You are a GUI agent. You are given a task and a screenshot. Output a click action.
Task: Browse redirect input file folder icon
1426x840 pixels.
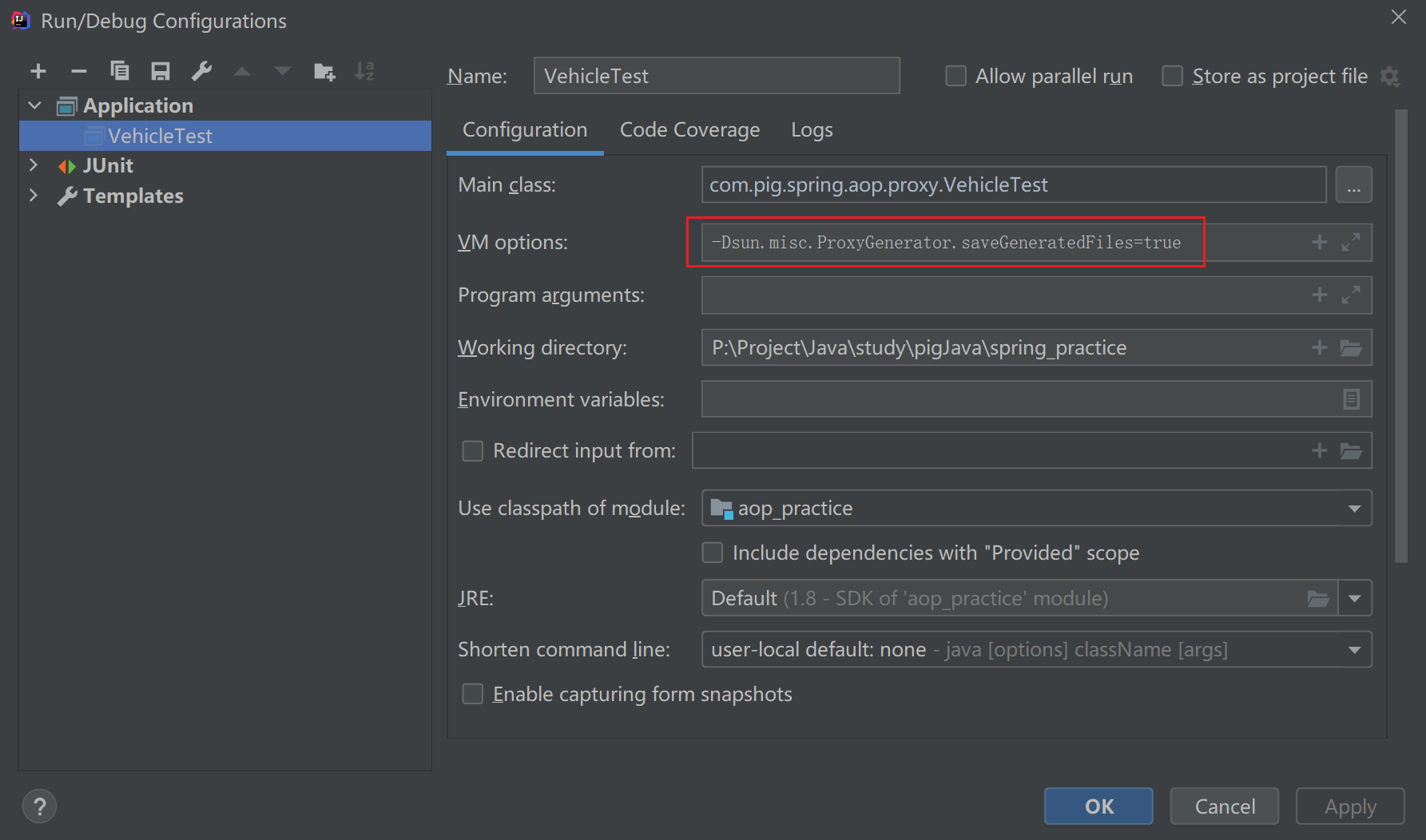[1351, 451]
